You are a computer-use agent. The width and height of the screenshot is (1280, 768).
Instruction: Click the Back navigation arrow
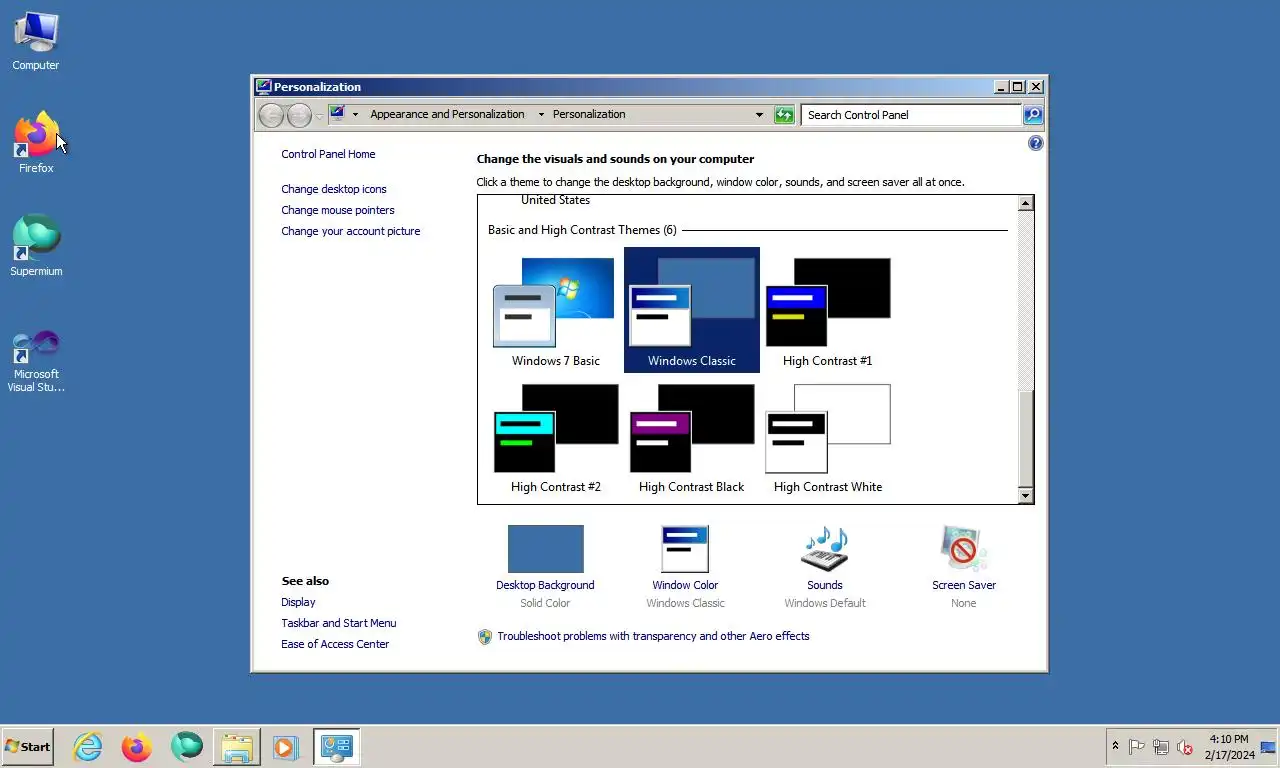tap(271, 115)
